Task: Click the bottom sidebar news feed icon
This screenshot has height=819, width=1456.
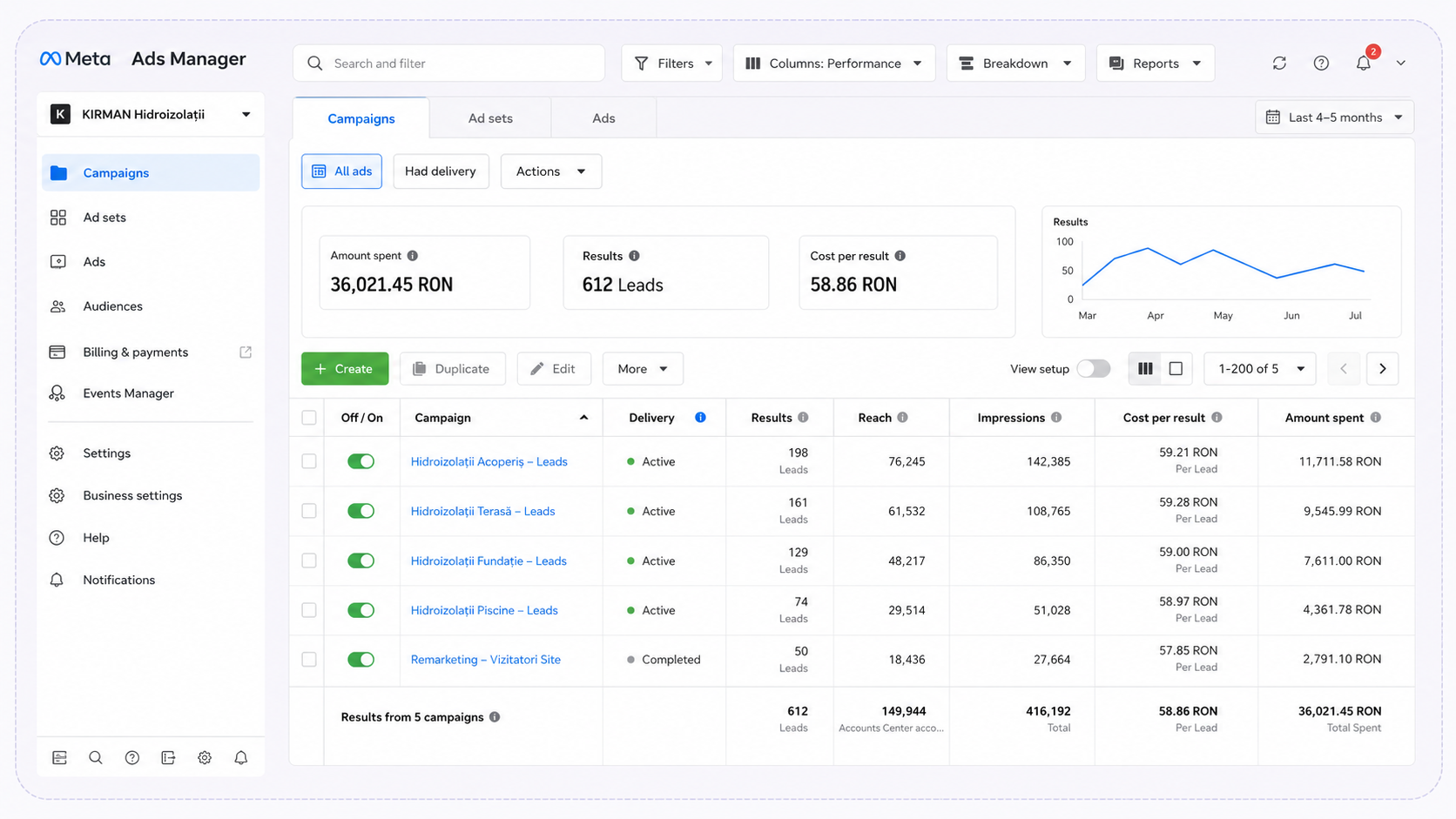Action: 59,758
